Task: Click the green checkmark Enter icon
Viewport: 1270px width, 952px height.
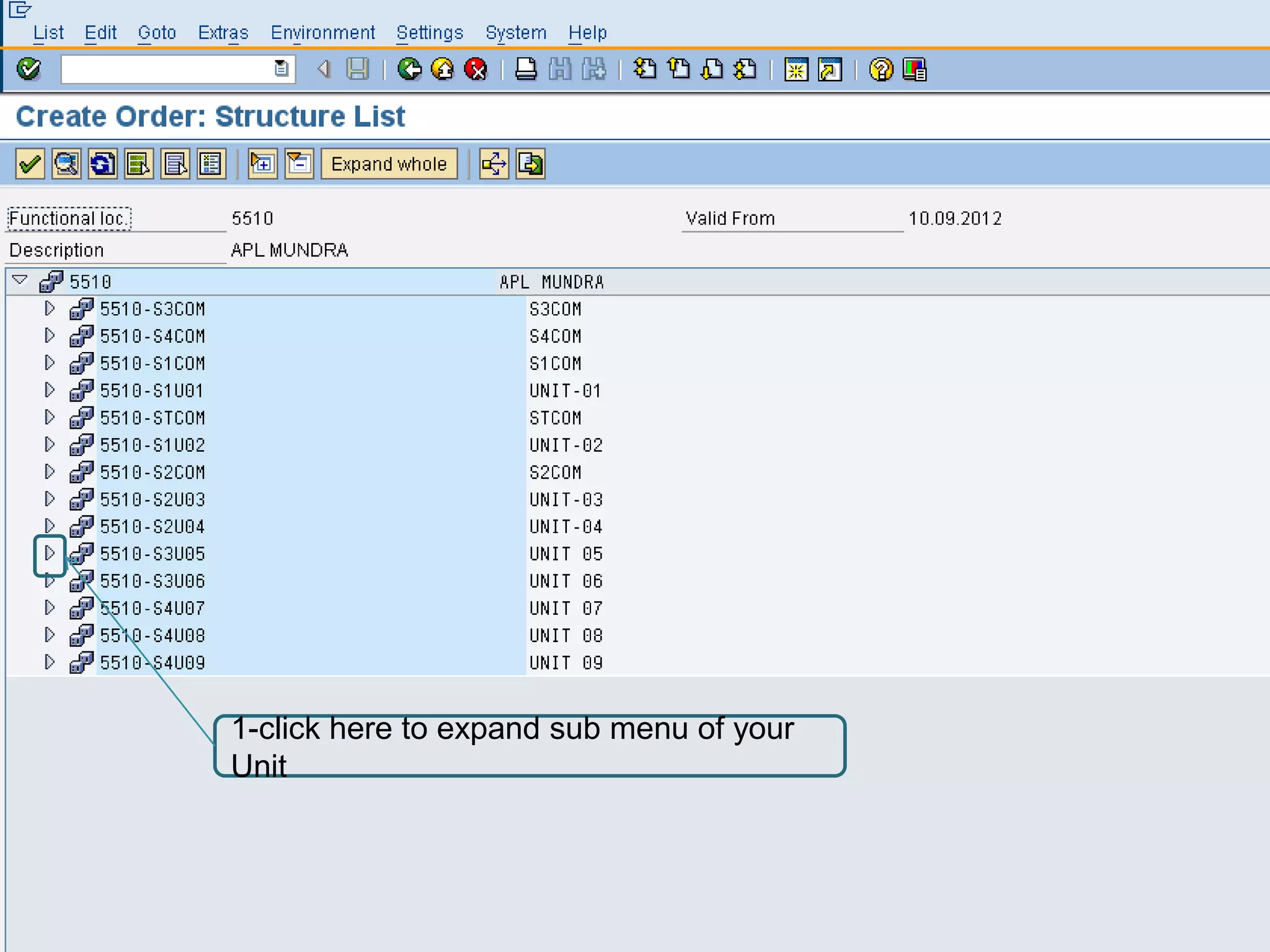Action: [29, 69]
